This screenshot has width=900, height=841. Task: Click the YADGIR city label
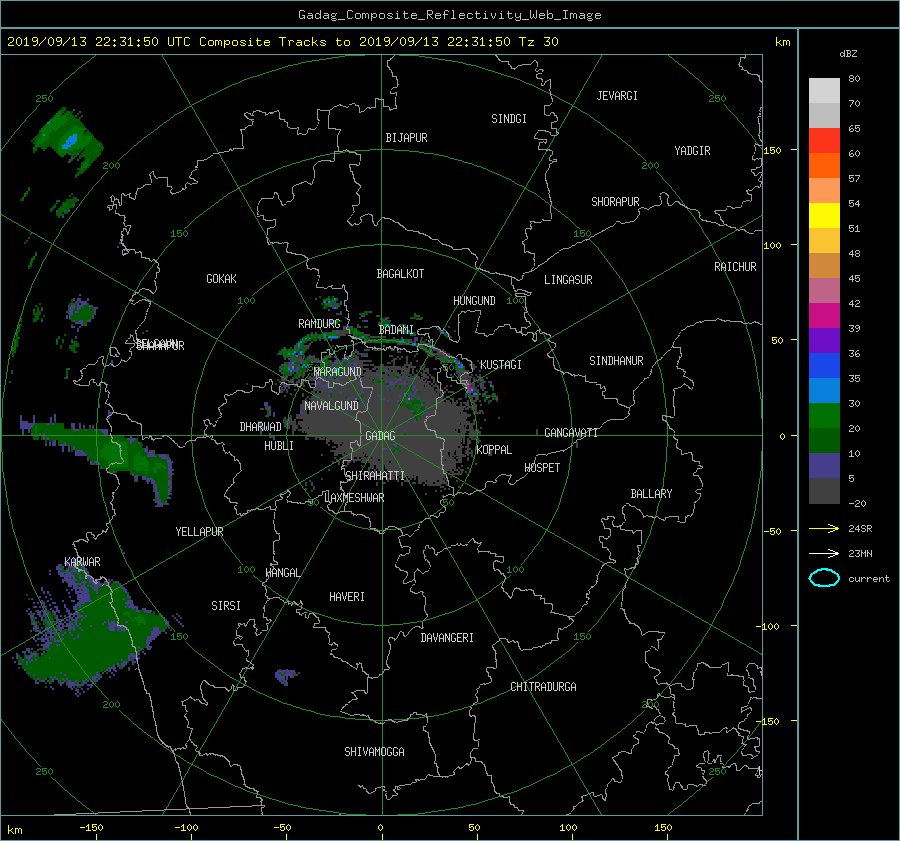click(x=692, y=151)
